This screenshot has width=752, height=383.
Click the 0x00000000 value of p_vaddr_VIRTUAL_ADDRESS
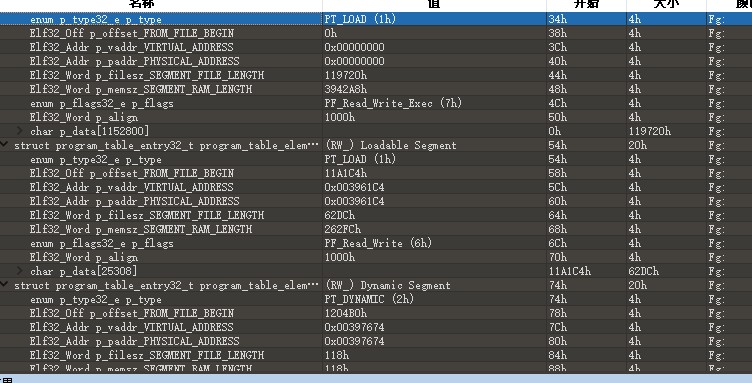354,47
